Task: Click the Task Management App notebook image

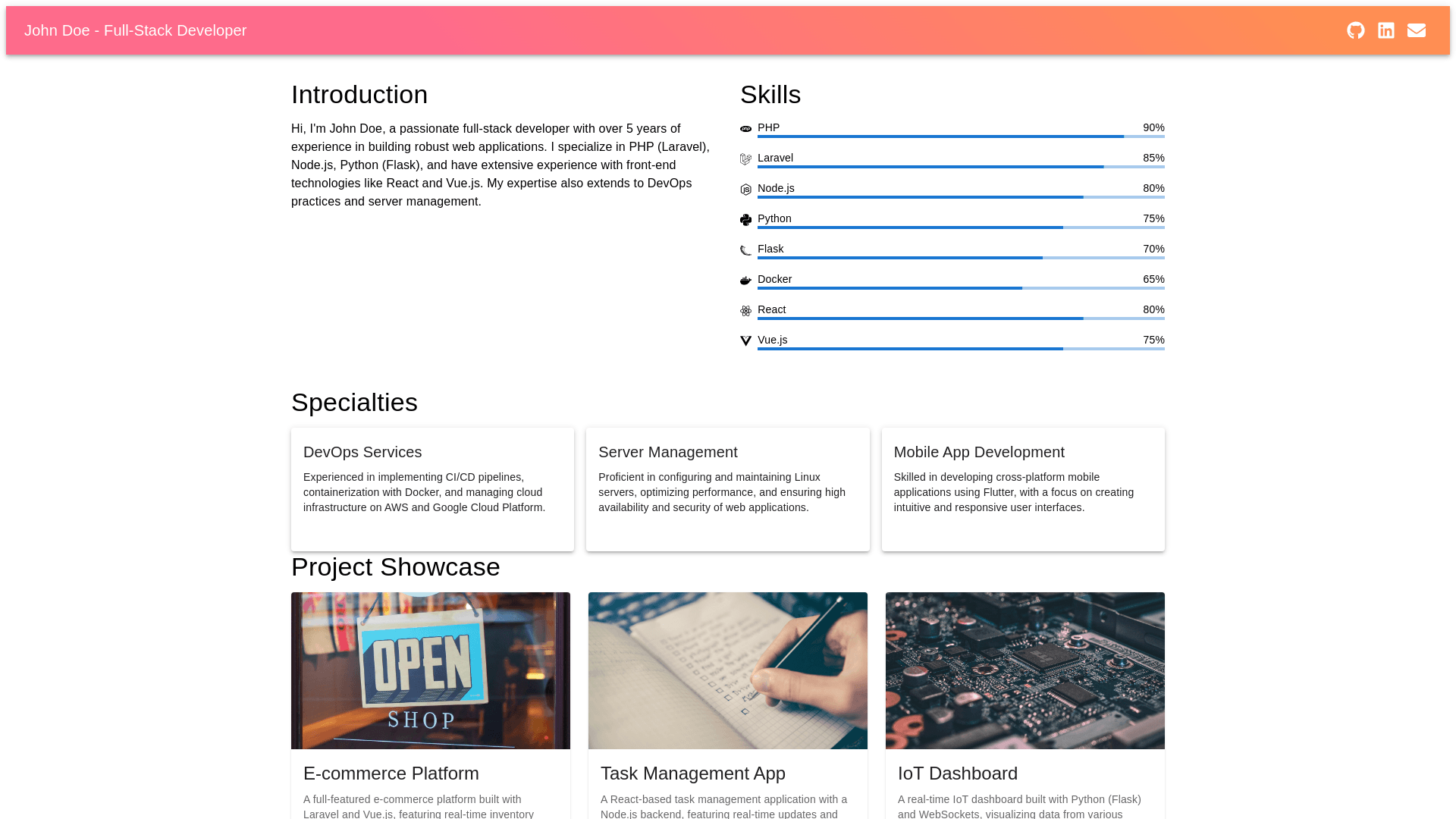Action: click(728, 670)
